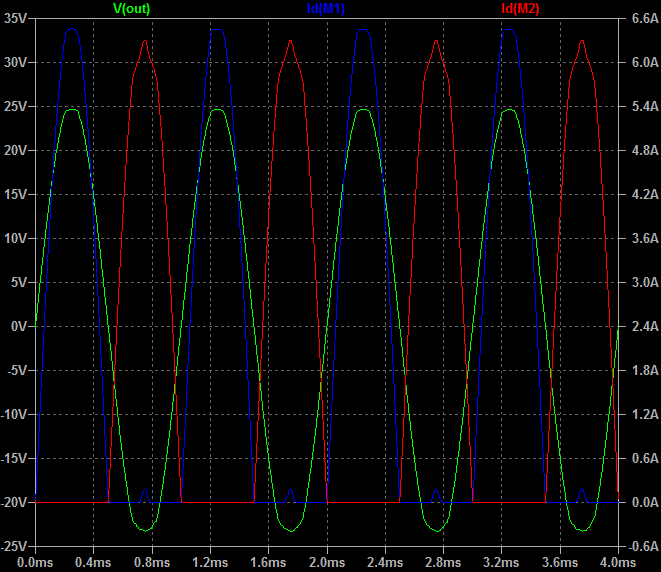Click the -0.6A right axis label
Image resolution: width=661 pixels, height=572 pixels.
coord(643,546)
